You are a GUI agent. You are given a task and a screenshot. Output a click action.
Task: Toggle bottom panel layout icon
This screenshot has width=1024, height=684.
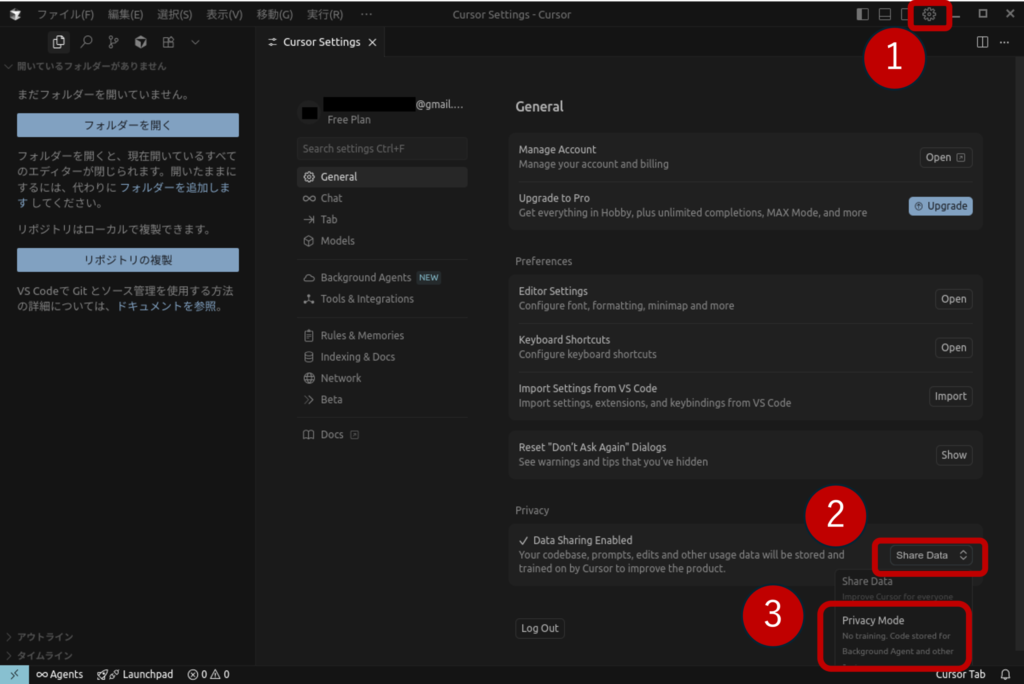884,14
